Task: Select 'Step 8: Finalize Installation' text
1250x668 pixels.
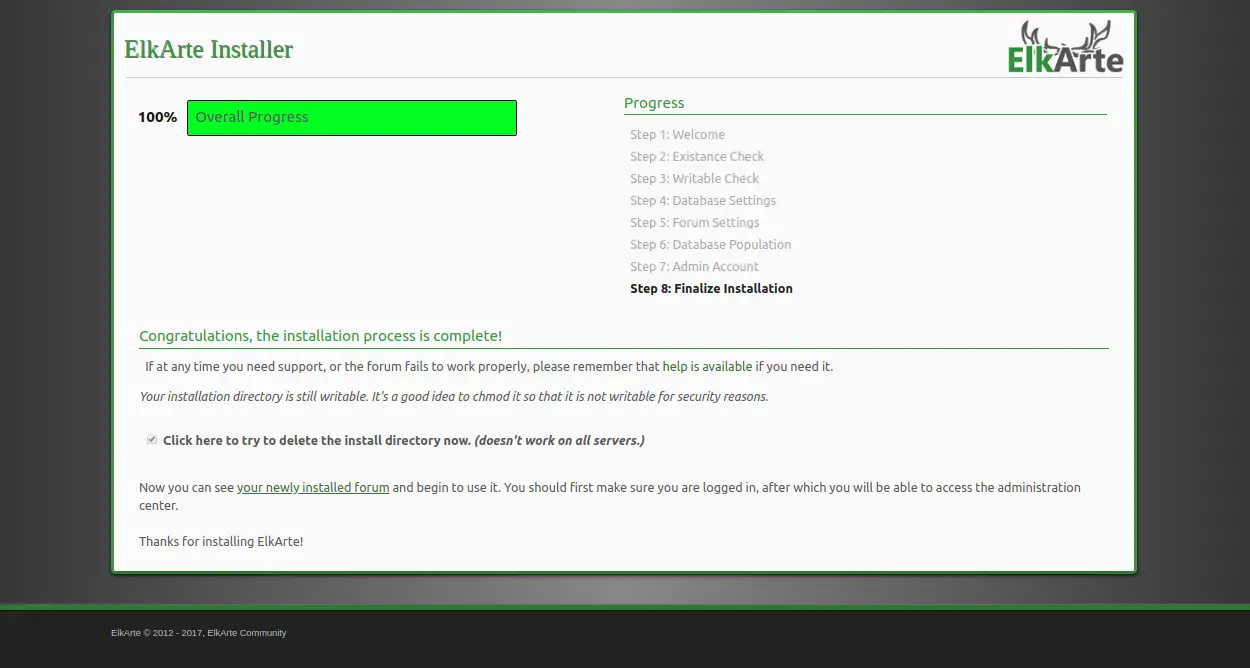Action: pyautogui.click(x=711, y=289)
